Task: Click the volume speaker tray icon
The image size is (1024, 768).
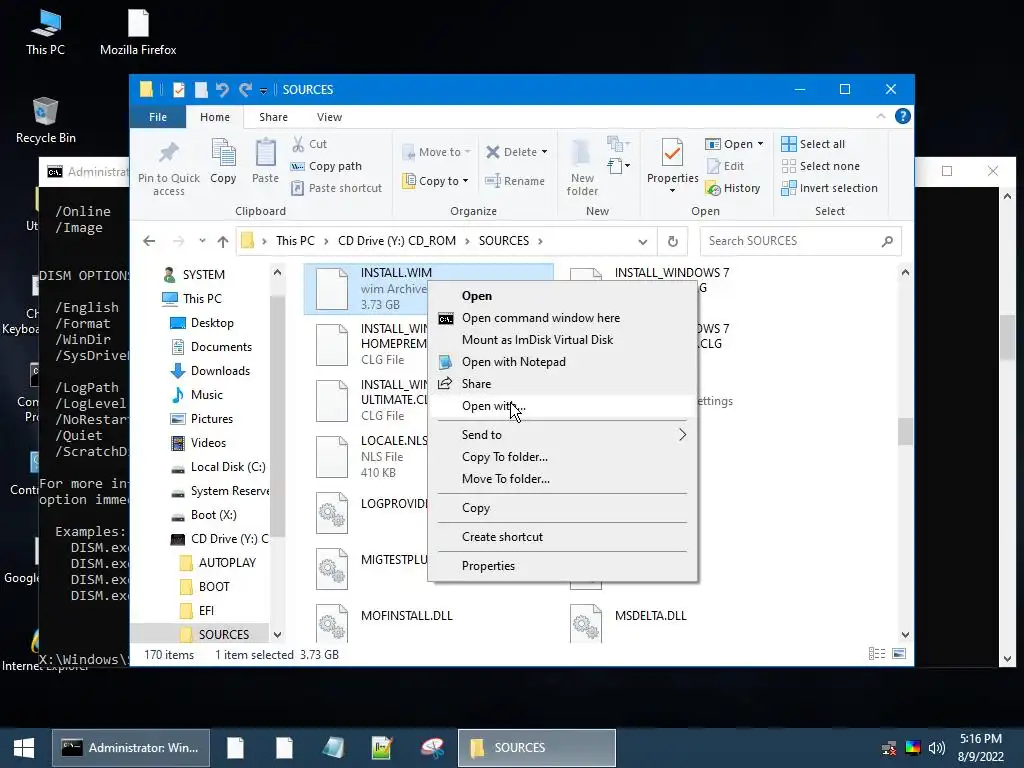Action: 936,748
